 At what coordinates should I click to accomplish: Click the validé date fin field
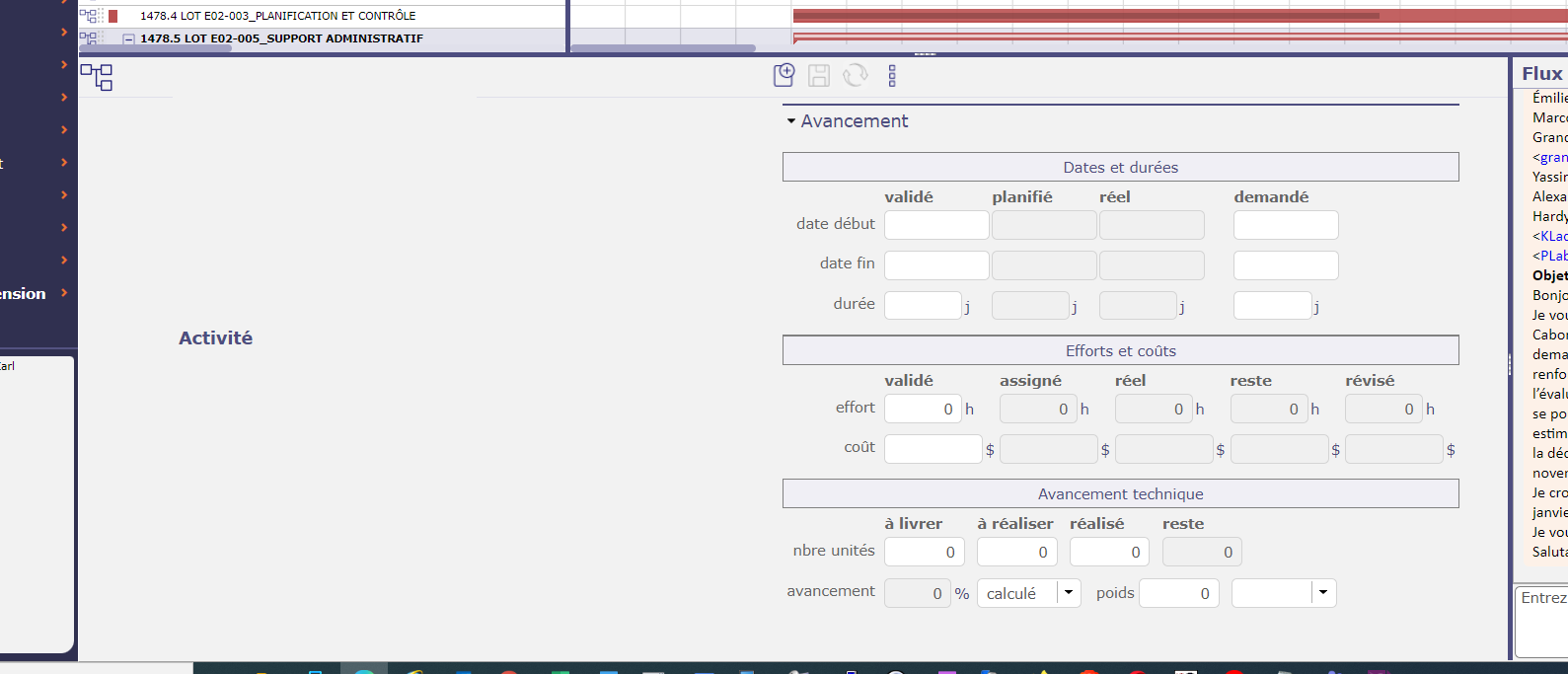tap(936, 265)
